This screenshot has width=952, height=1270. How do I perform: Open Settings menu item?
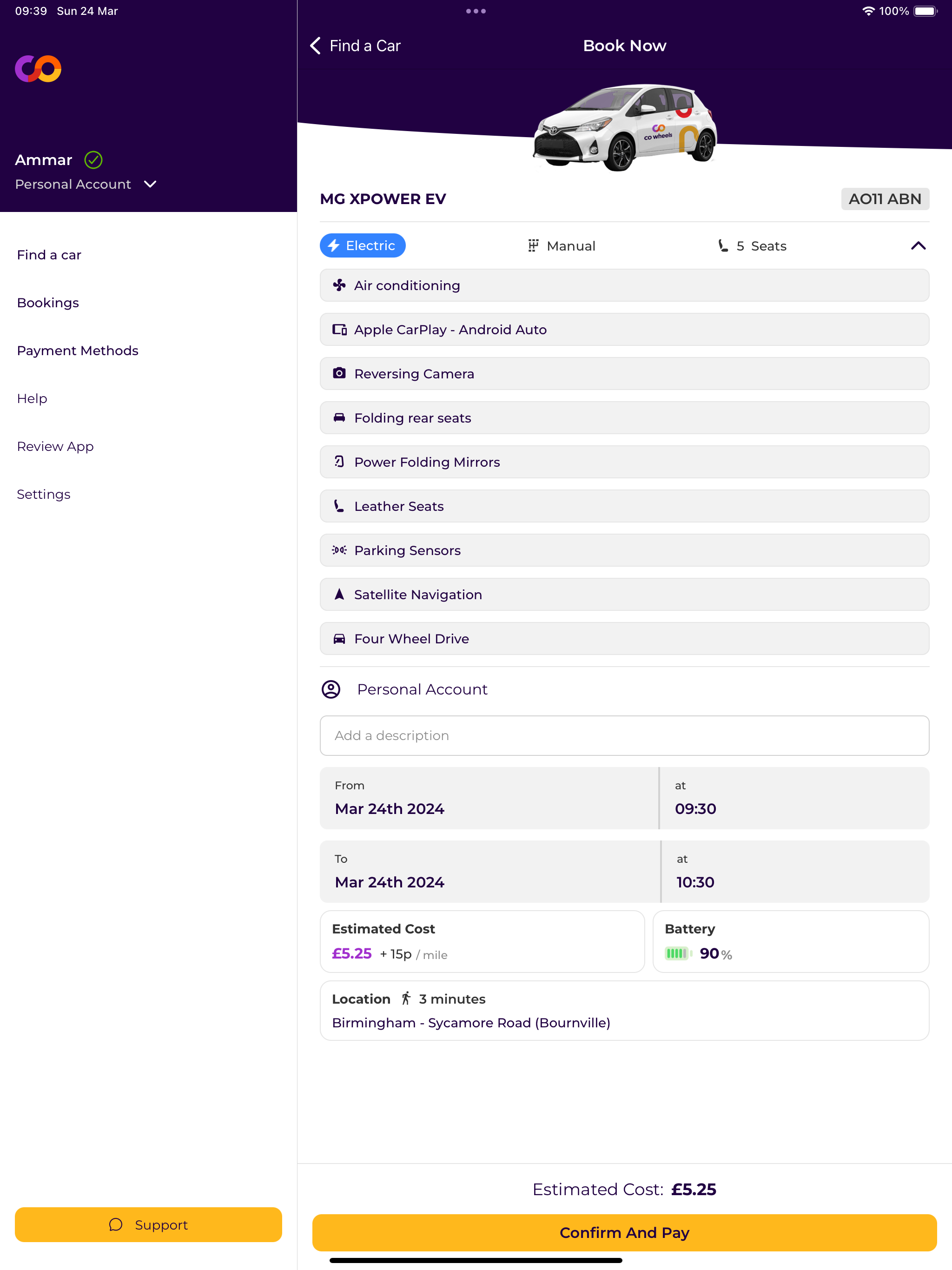click(44, 494)
